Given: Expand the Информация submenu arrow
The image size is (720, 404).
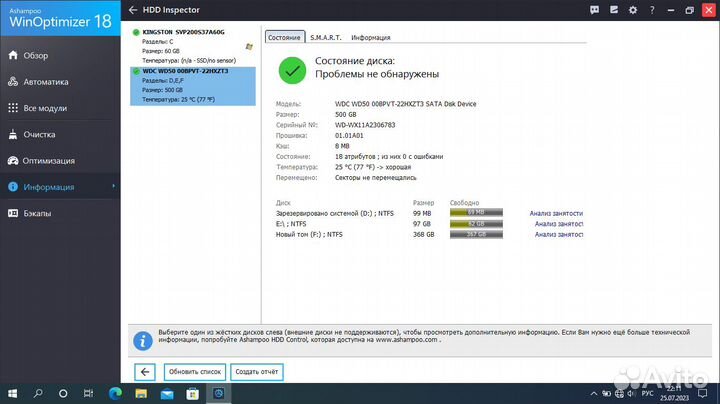Looking at the screenshot, I should tap(113, 186).
